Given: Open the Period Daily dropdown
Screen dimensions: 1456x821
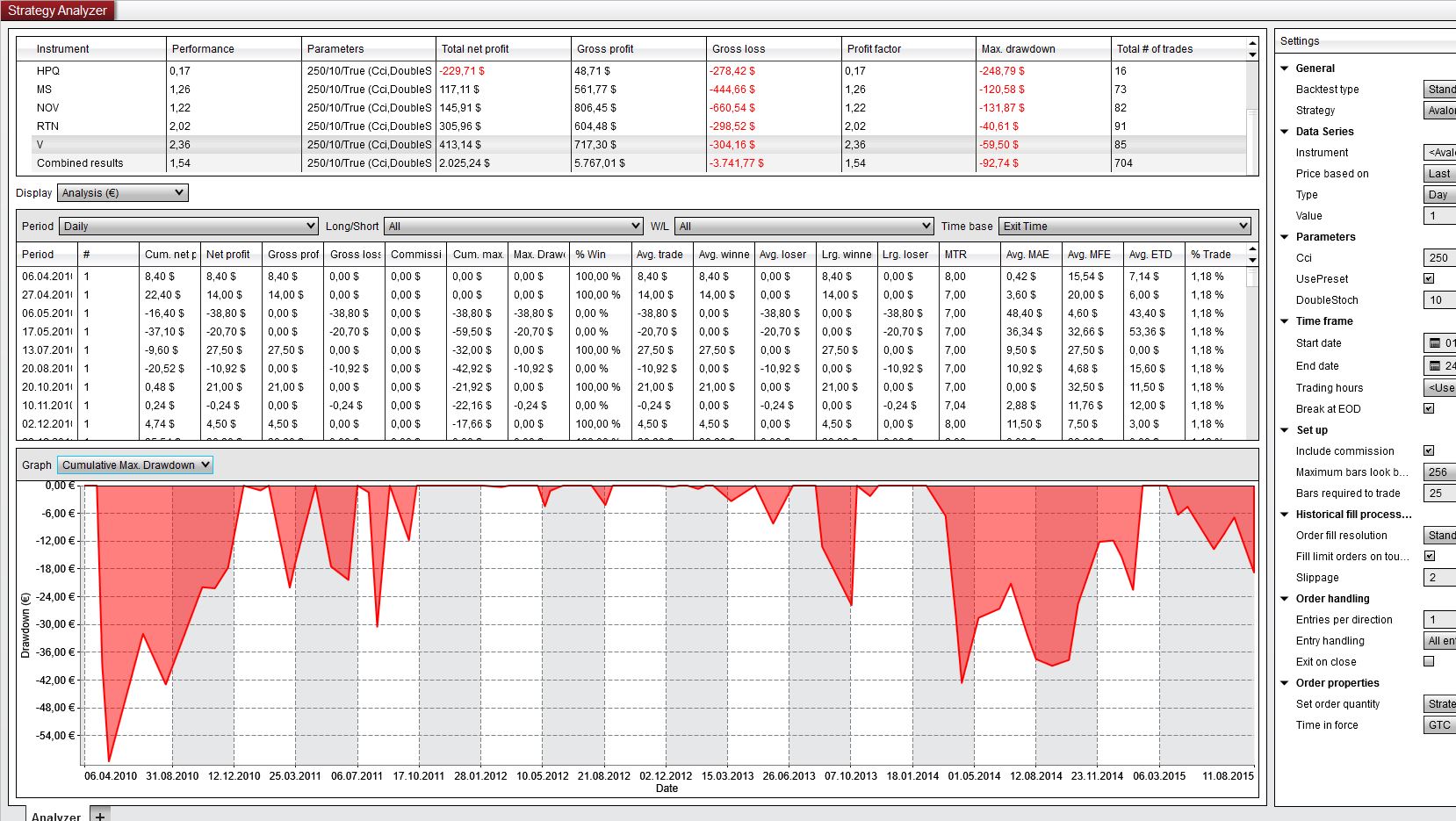Looking at the screenshot, I should click(x=188, y=227).
